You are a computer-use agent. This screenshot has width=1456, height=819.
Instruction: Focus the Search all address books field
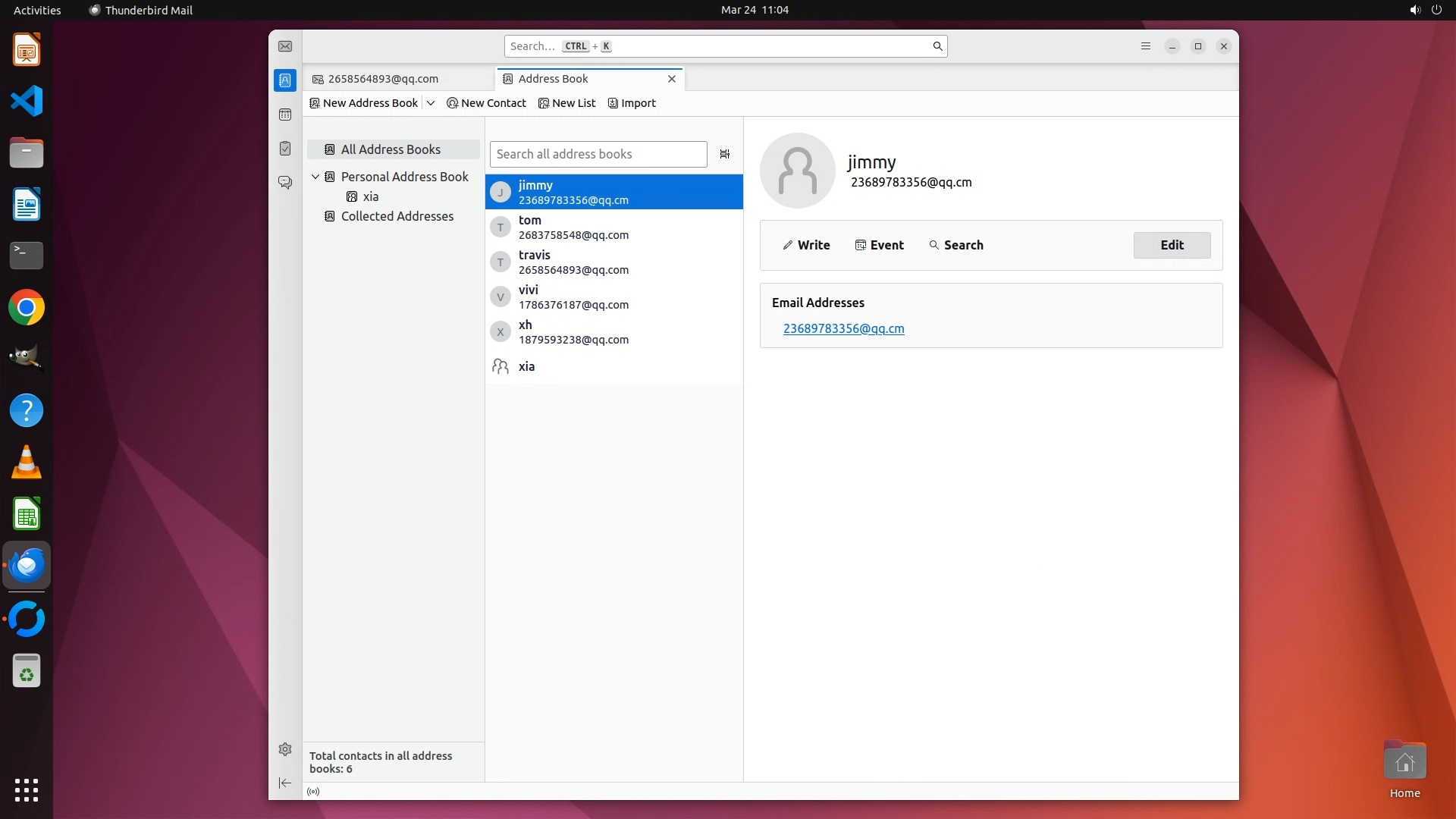click(598, 154)
